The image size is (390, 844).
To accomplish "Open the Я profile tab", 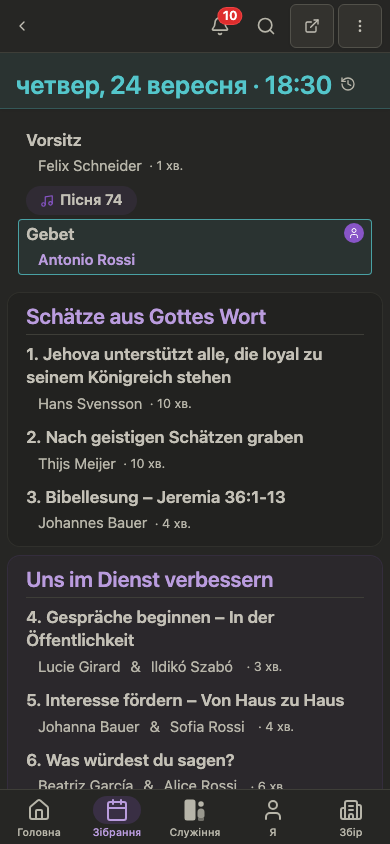I will 273,817.
